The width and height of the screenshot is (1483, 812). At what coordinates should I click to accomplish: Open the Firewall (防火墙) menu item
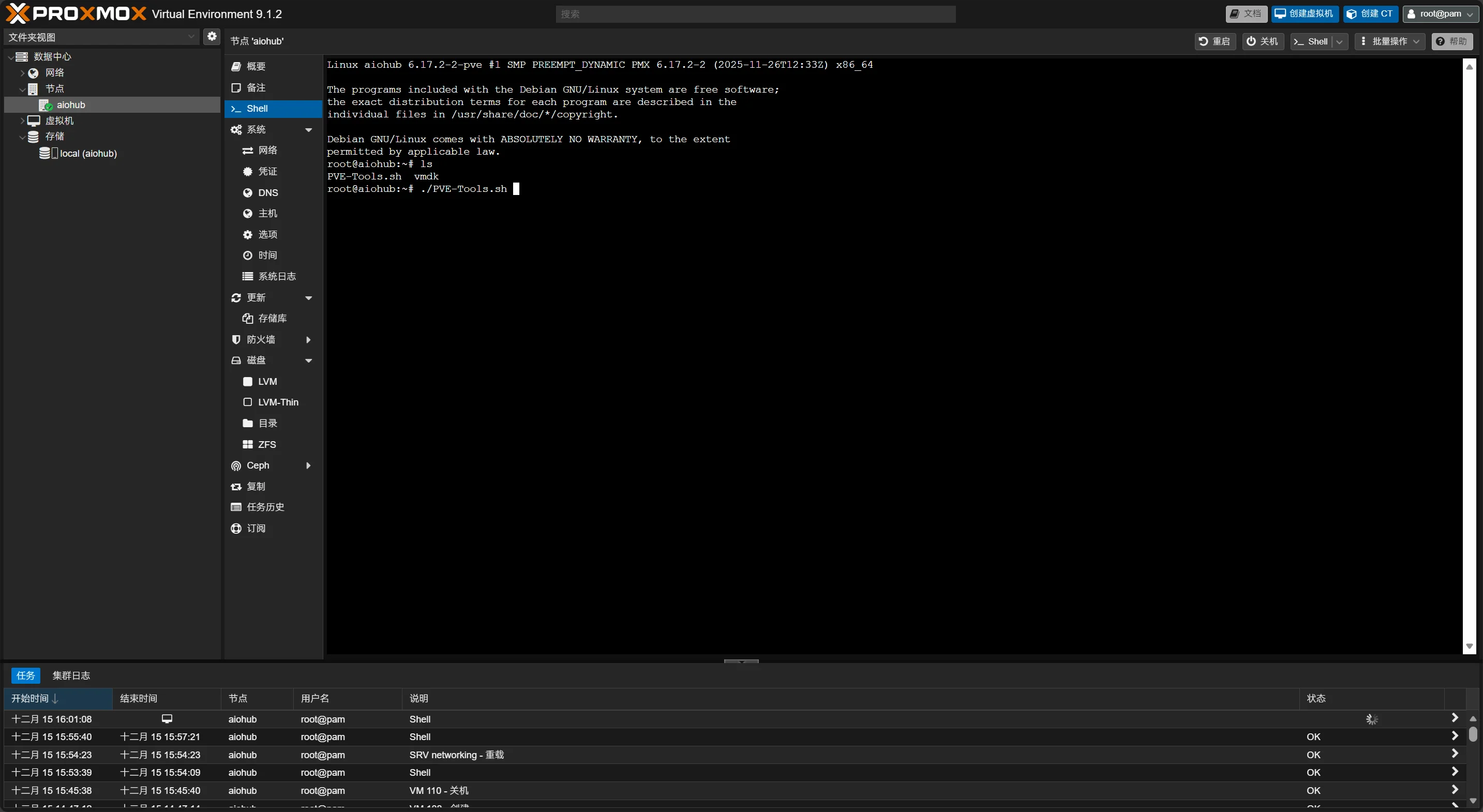pos(261,339)
